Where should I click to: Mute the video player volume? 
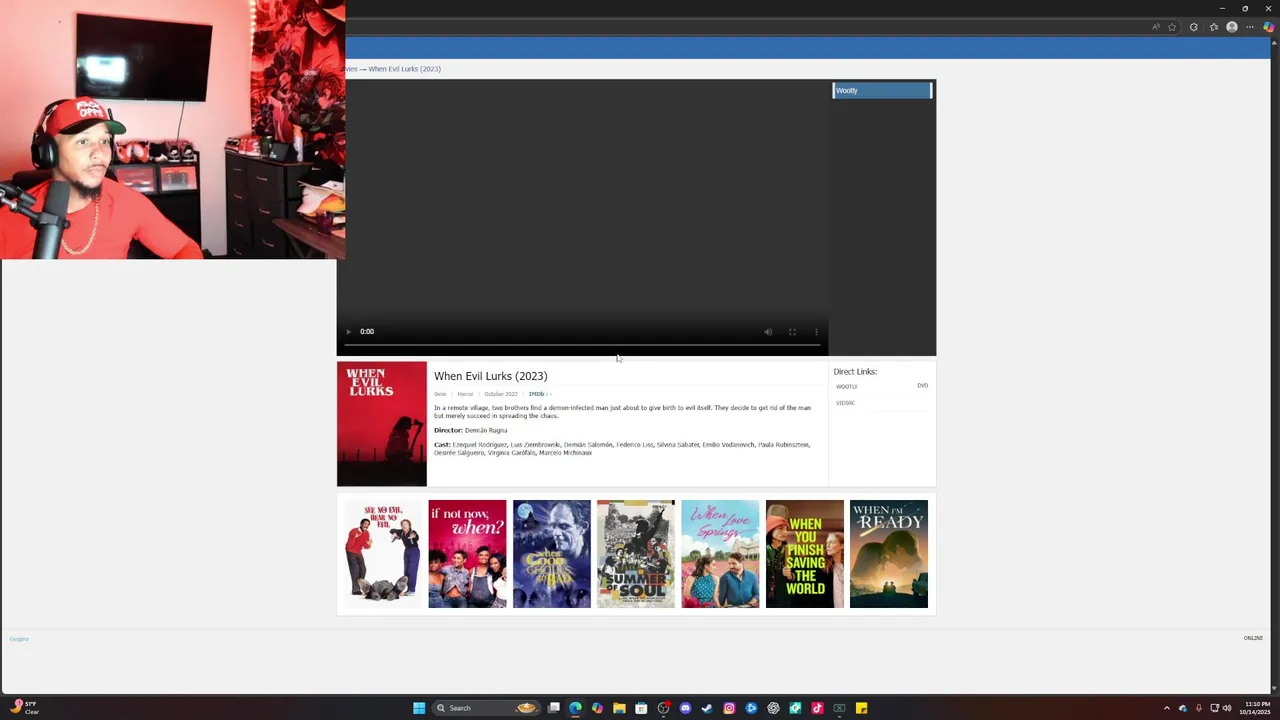[768, 332]
